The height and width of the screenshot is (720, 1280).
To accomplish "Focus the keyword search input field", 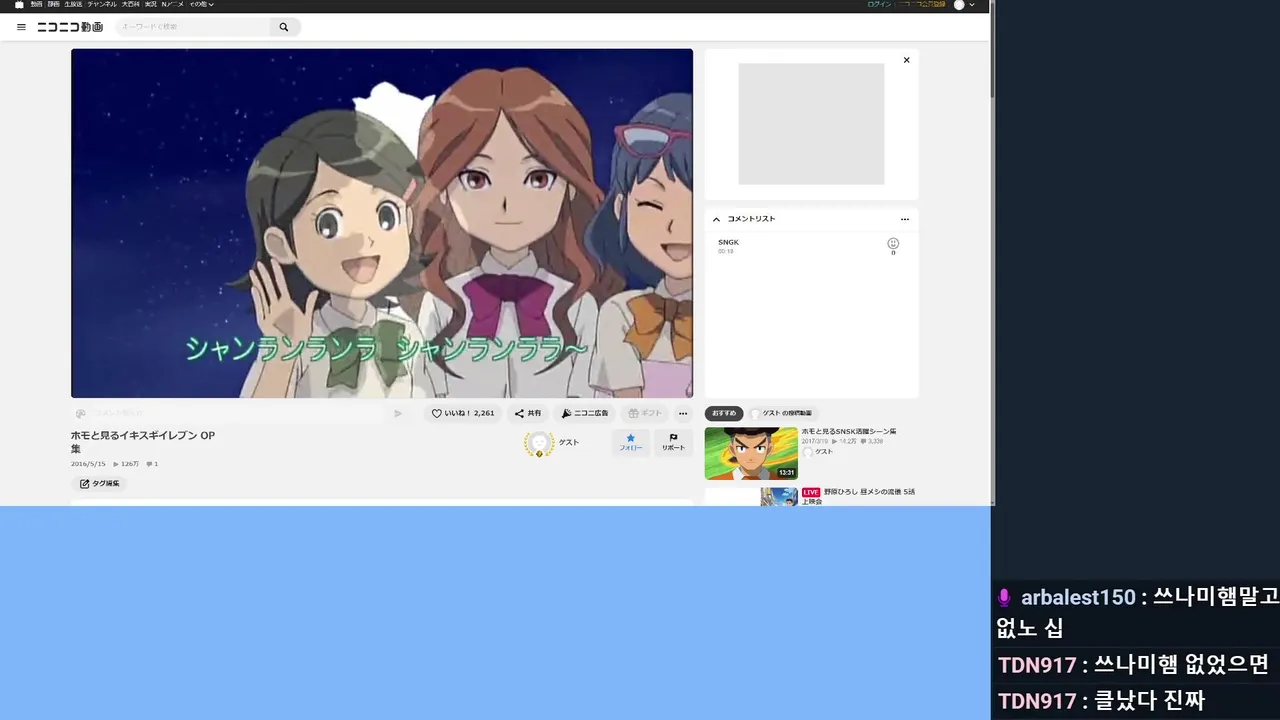I will pos(193,27).
